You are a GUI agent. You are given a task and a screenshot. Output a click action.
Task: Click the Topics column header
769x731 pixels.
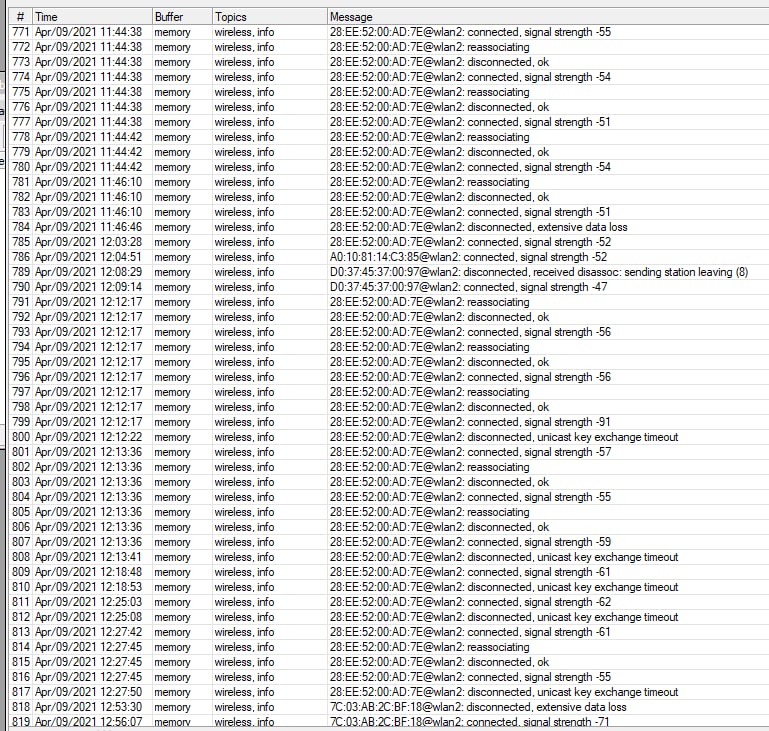click(x=270, y=17)
